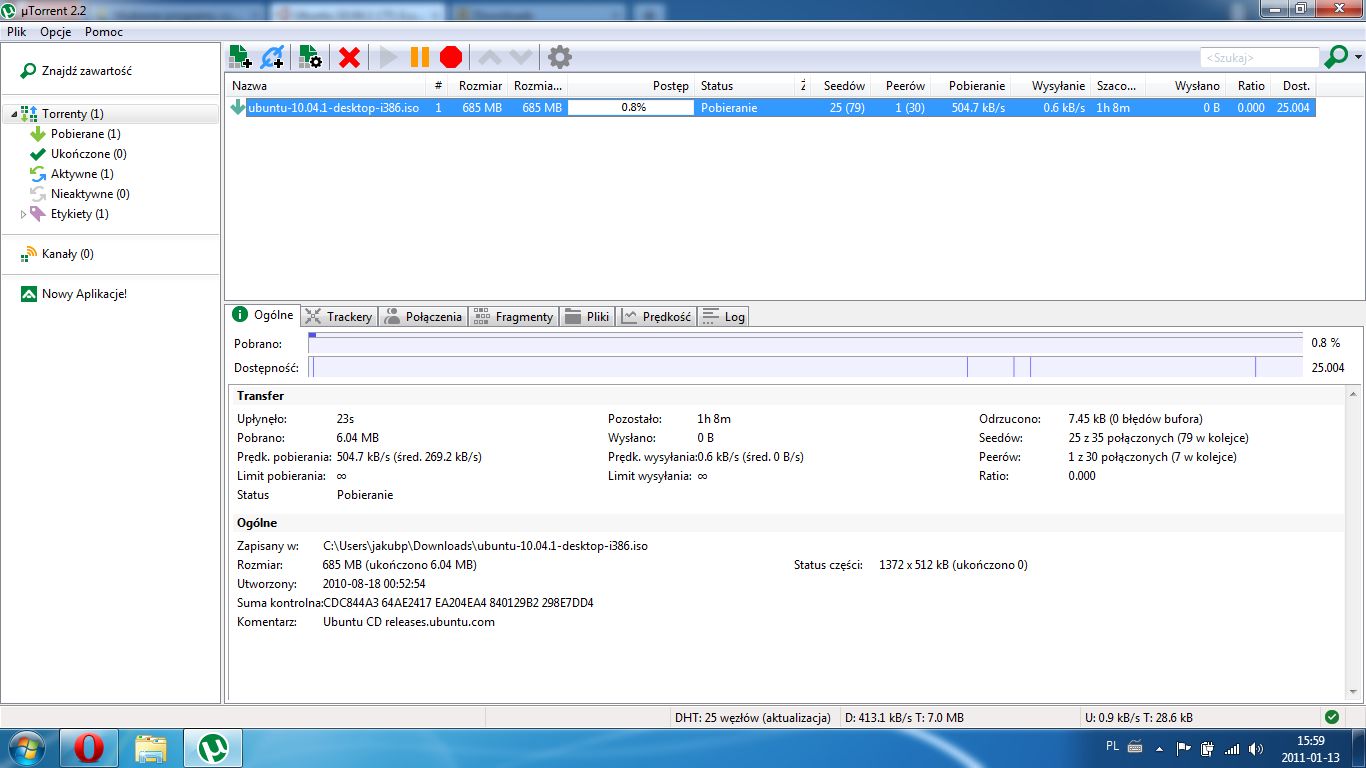
Task: Remove the torrent with the red X
Action: pyautogui.click(x=349, y=57)
